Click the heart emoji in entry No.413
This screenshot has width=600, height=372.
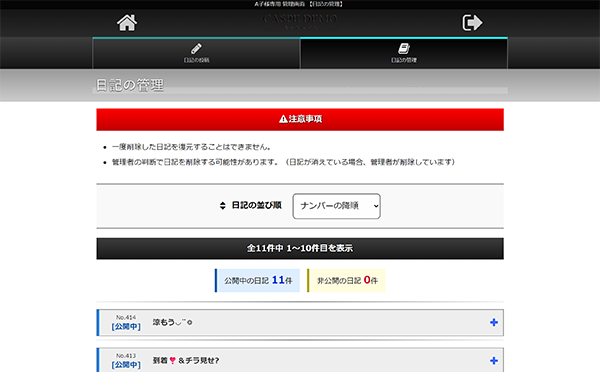click(x=173, y=360)
